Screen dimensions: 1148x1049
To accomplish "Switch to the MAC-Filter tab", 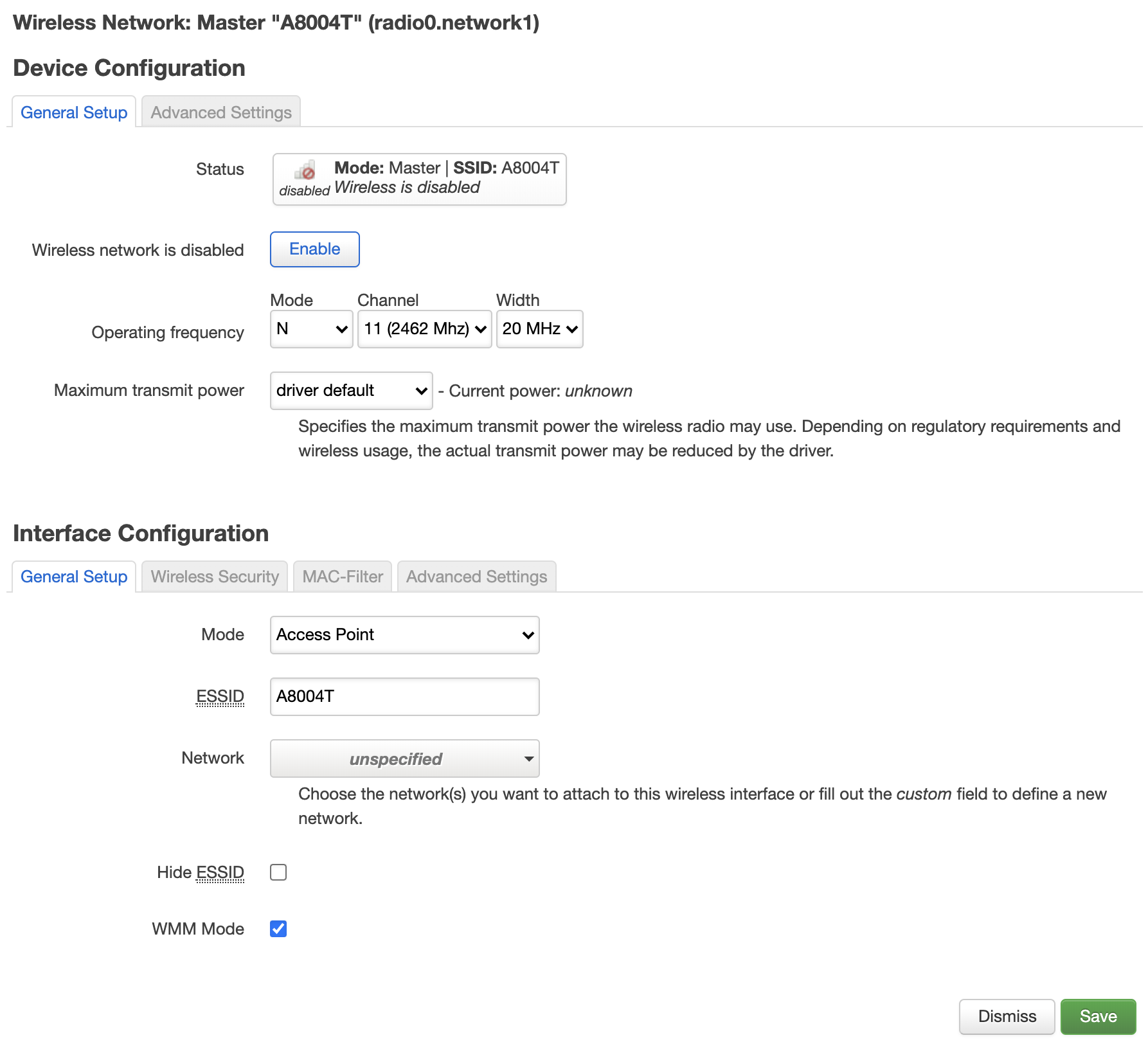I will (x=343, y=577).
